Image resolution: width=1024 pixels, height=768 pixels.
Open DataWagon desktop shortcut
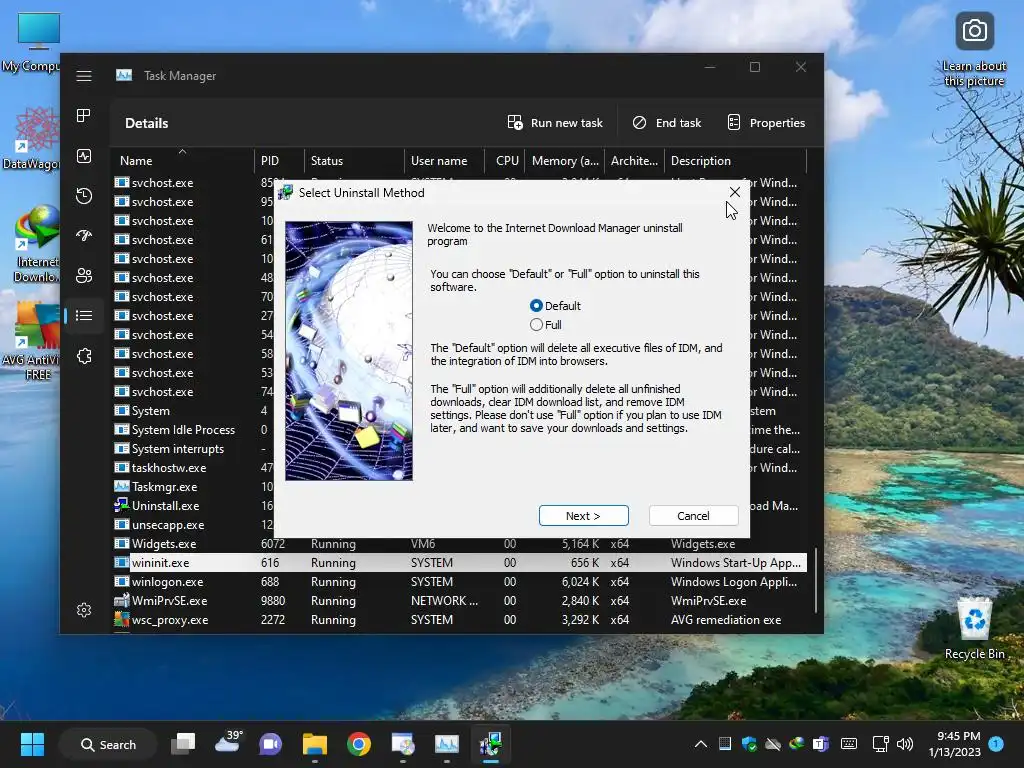pyautogui.click(x=31, y=138)
